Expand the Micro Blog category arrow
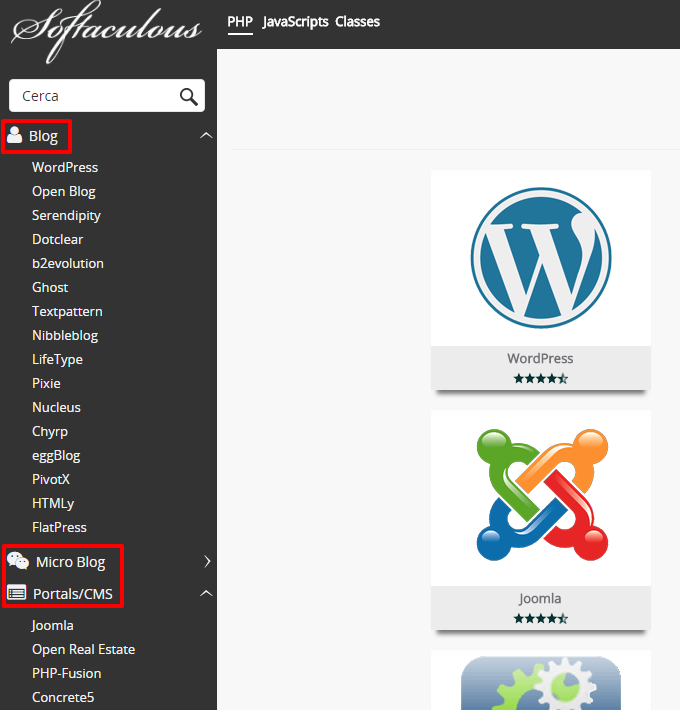Screen dimensions: 680x710 click(x=207, y=561)
